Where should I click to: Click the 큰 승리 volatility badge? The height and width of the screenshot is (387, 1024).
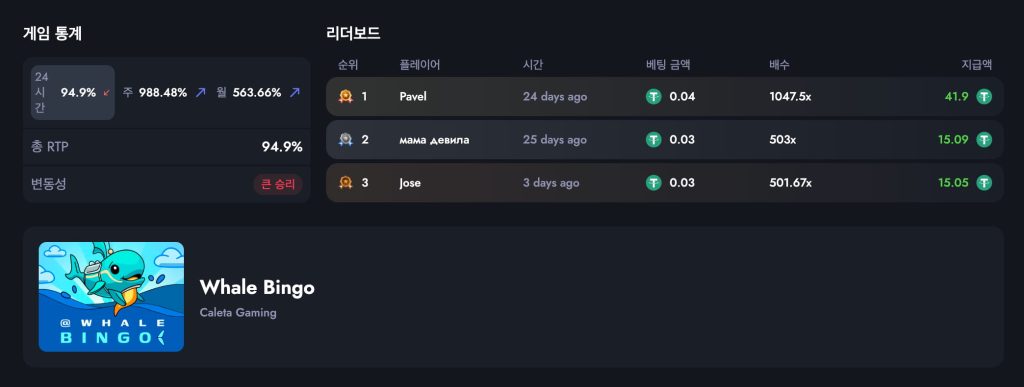click(x=278, y=185)
